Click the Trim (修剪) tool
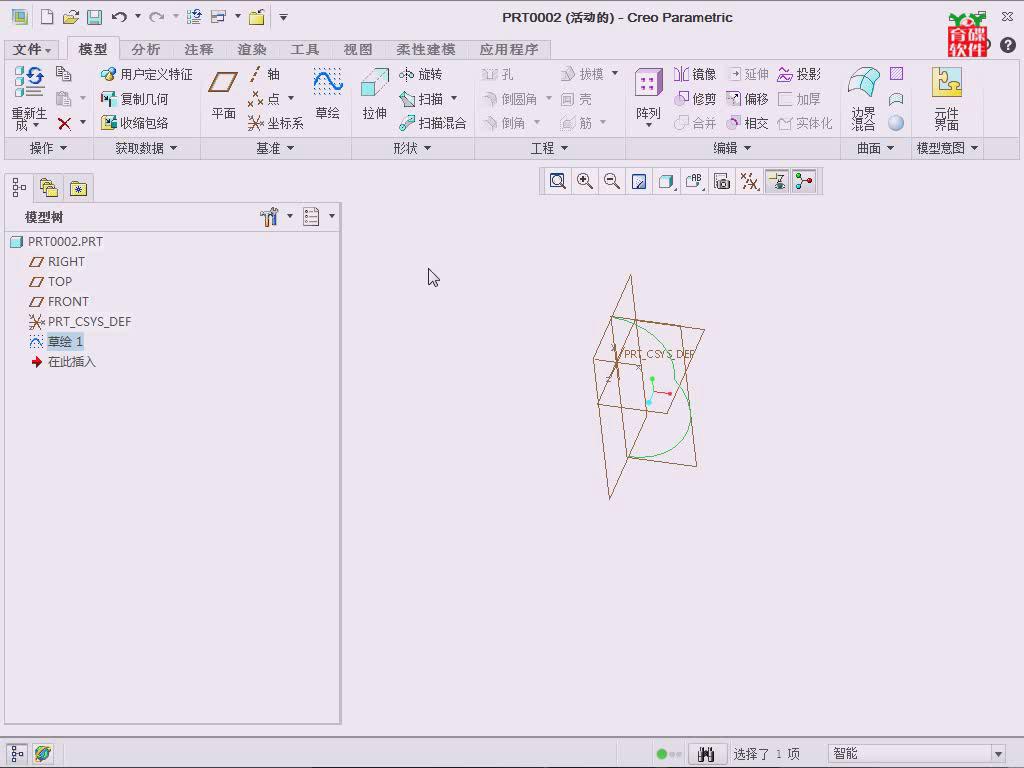Viewport: 1024px width, 768px height. [695, 99]
